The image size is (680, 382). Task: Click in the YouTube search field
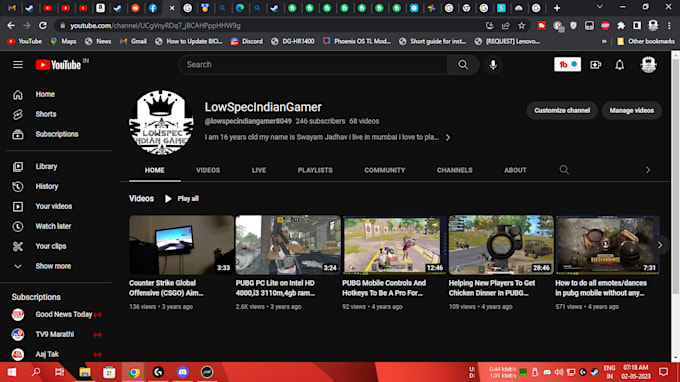[314, 65]
